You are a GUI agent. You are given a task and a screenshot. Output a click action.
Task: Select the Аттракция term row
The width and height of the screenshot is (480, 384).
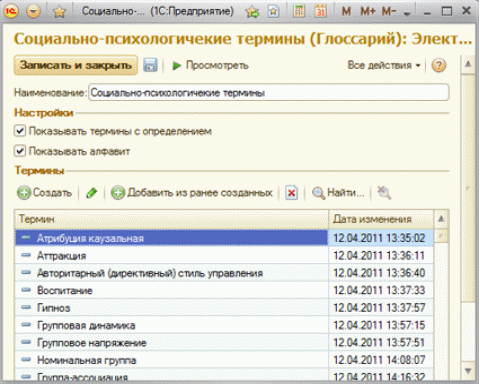point(171,256)
